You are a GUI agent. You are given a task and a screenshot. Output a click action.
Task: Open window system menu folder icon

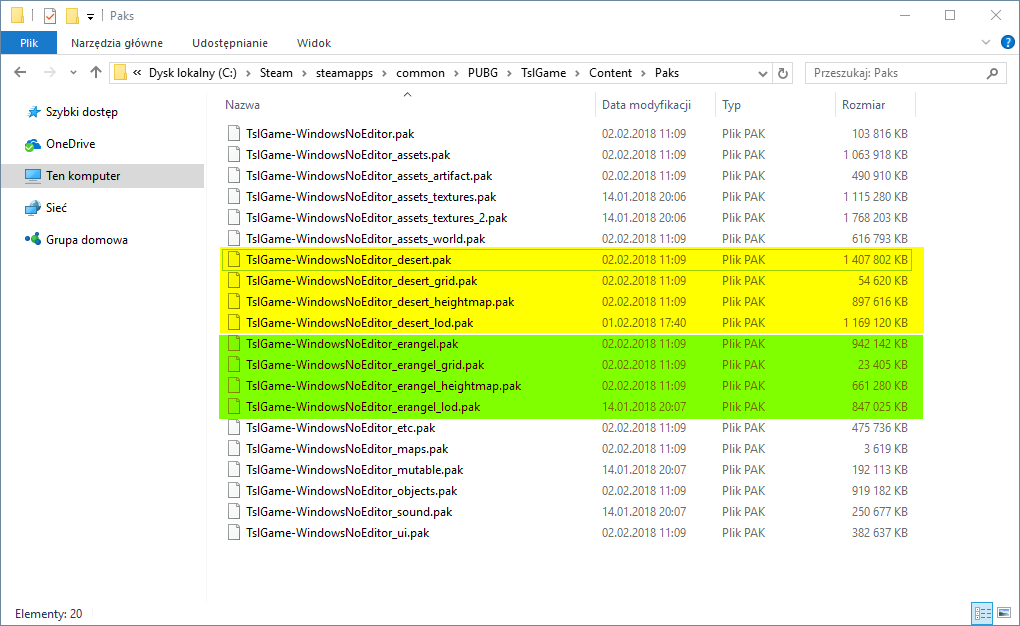18,16
